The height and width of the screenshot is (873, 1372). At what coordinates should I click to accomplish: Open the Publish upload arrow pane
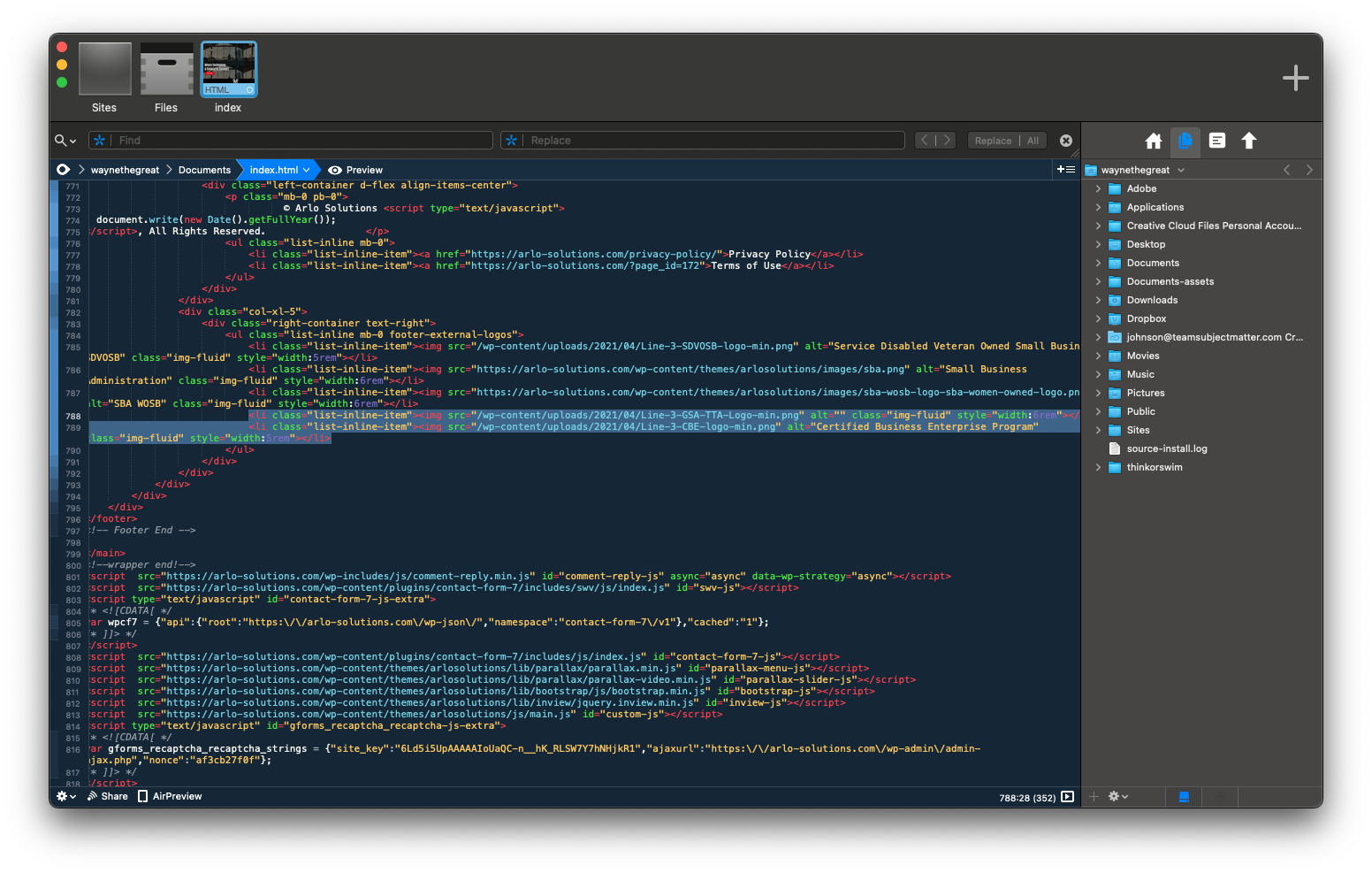point(1249,141)
